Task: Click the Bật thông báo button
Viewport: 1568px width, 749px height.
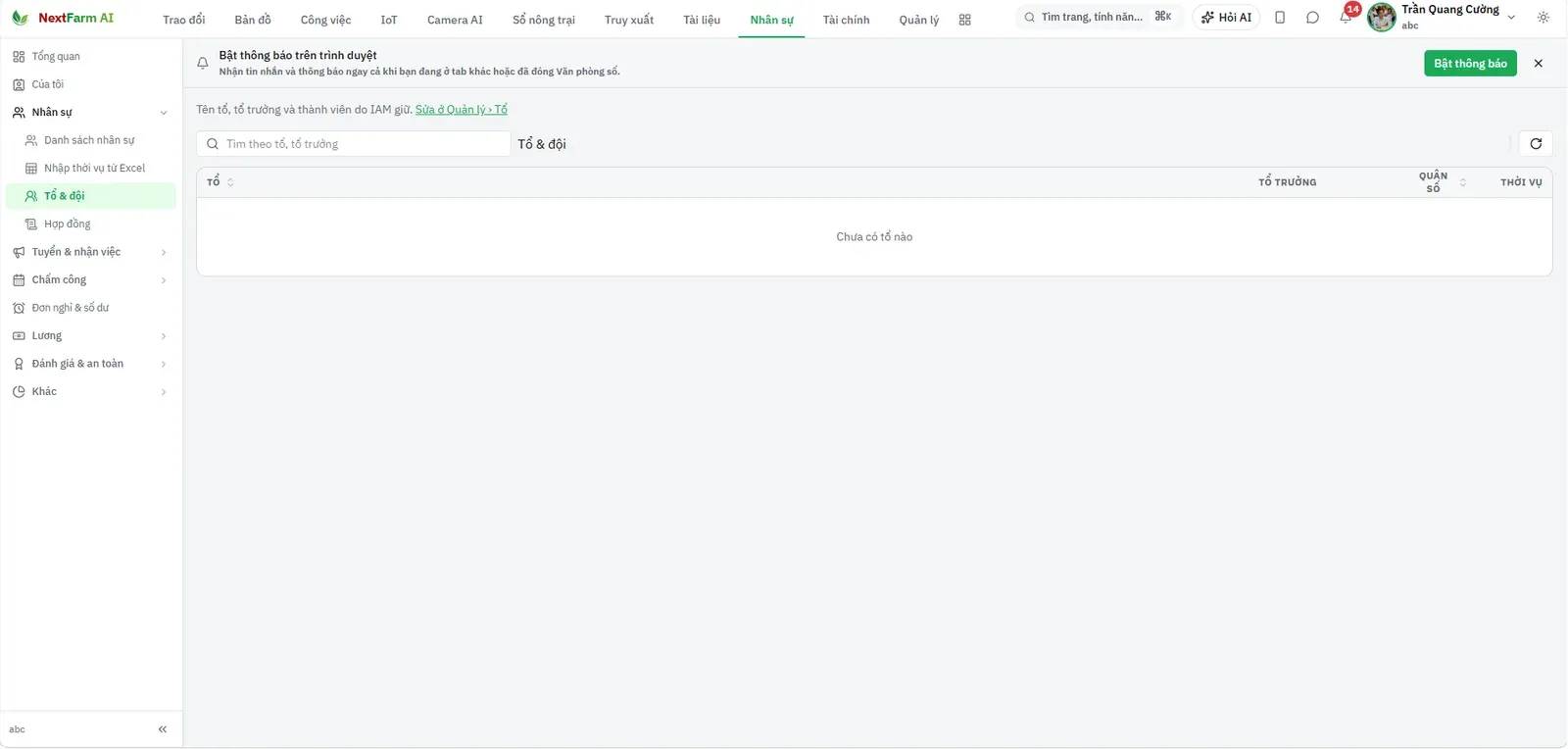Action: (1470, 64)
